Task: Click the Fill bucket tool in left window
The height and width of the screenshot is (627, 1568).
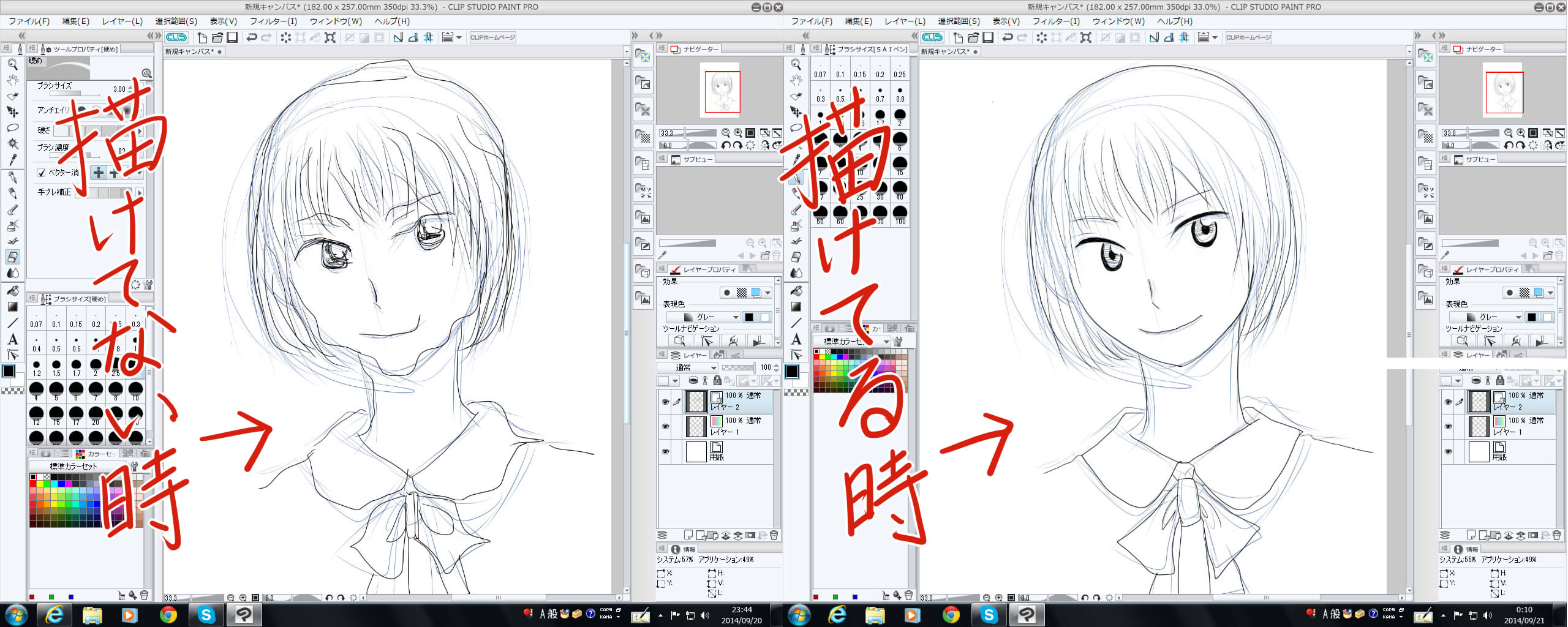Action: [12, 291]
